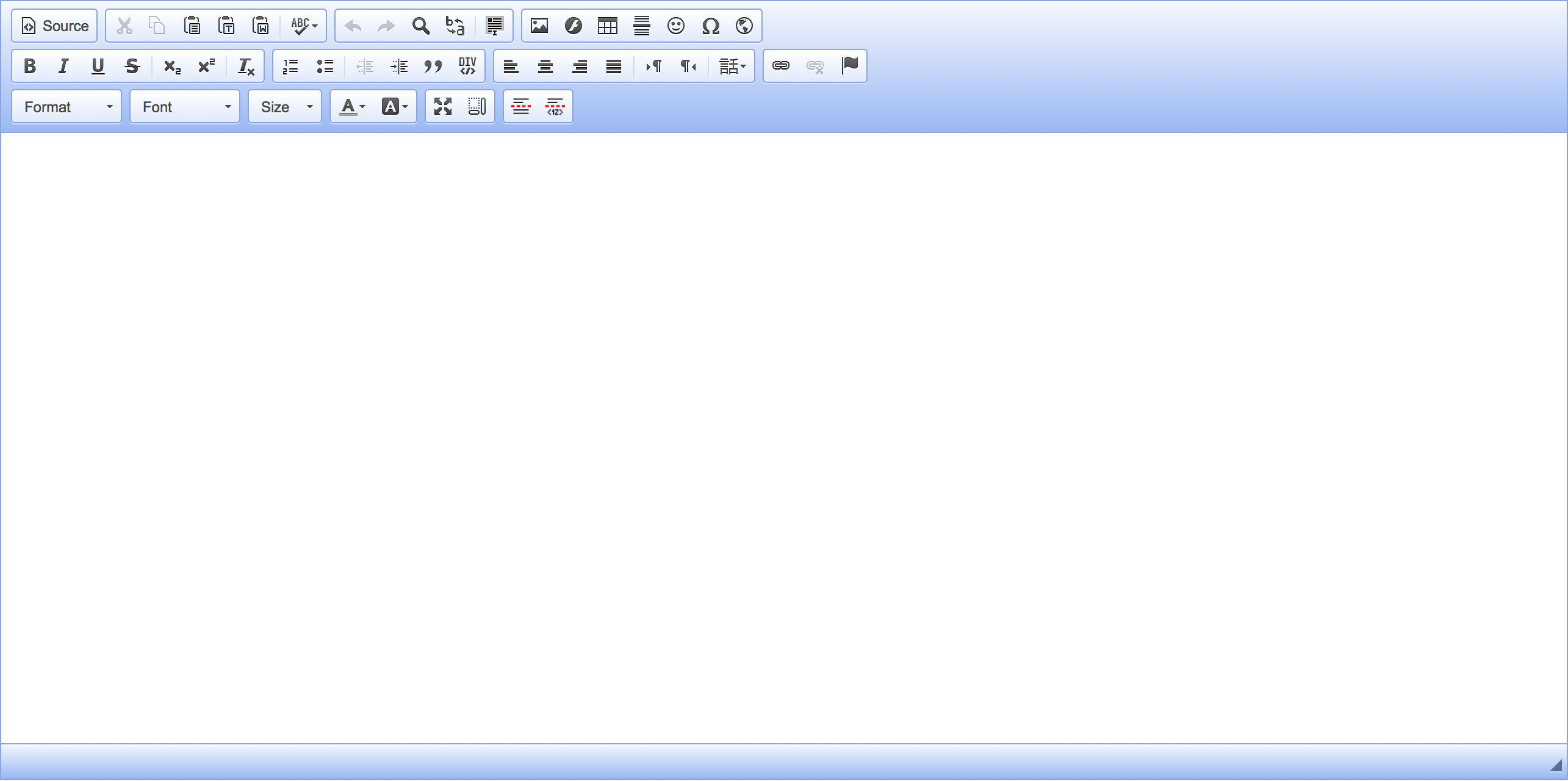Create DIV container icon
The width and height of the screenshot is (1568, 781).
(467, 66)
